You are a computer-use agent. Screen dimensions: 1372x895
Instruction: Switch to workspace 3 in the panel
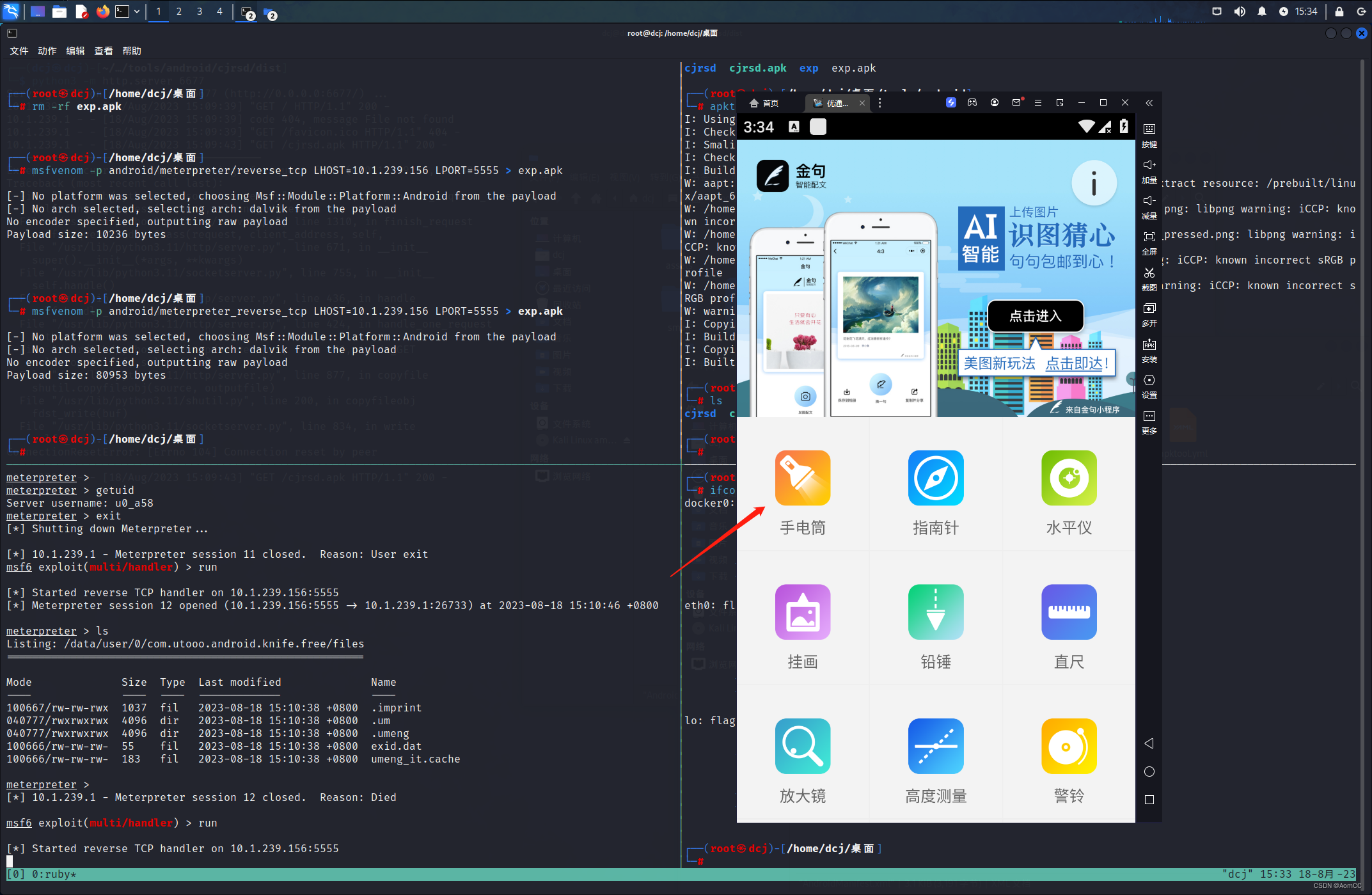coord(200,12)
